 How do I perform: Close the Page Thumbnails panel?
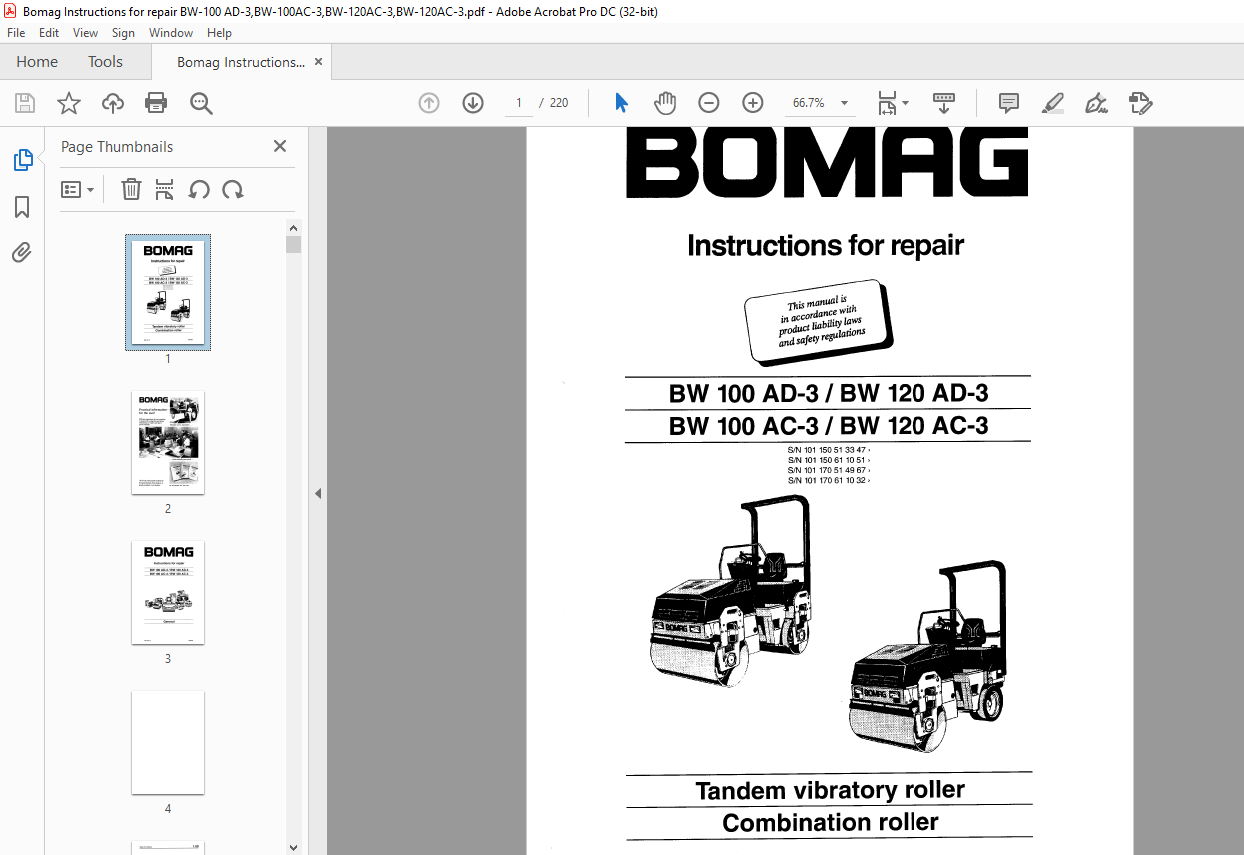pos(280,146)
